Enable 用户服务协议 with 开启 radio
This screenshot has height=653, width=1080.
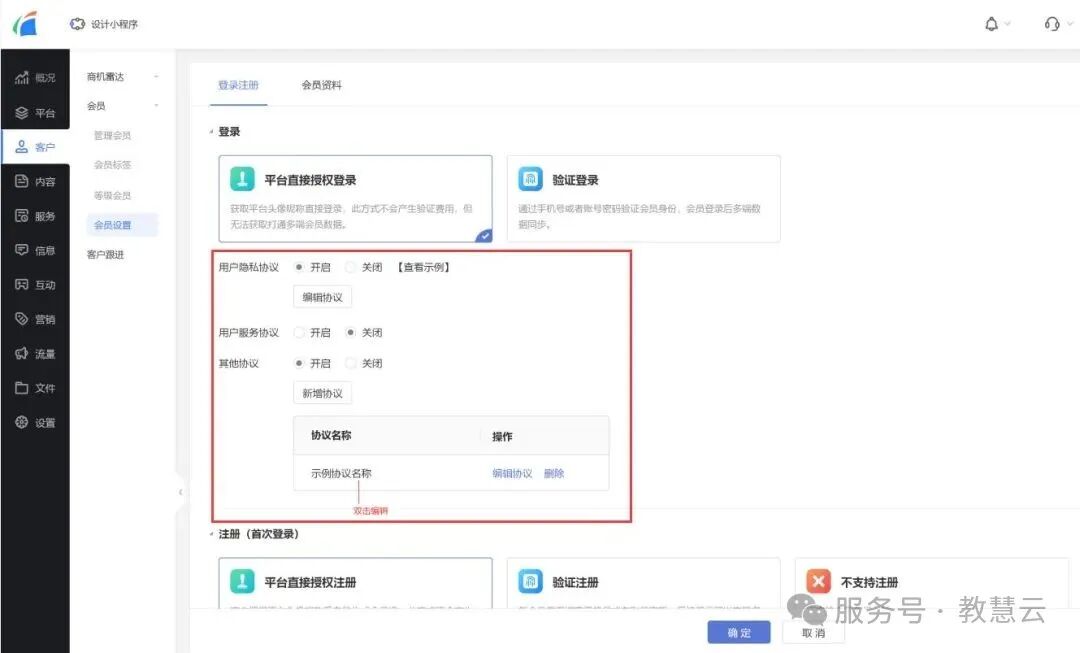pyautogui.click(x=299, y=332)
